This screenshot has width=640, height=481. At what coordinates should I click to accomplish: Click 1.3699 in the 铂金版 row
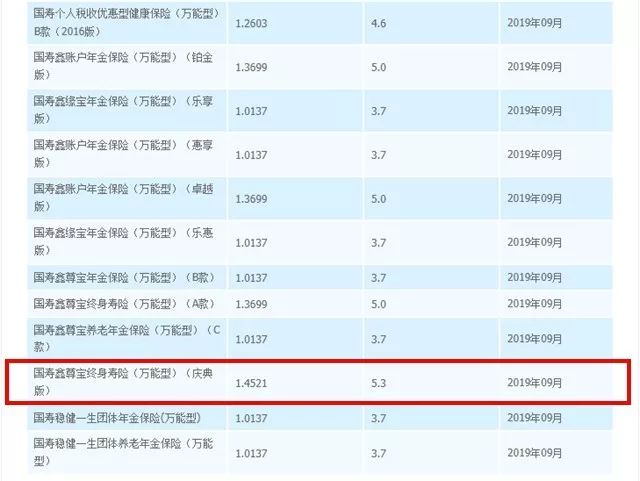(251, 67)
